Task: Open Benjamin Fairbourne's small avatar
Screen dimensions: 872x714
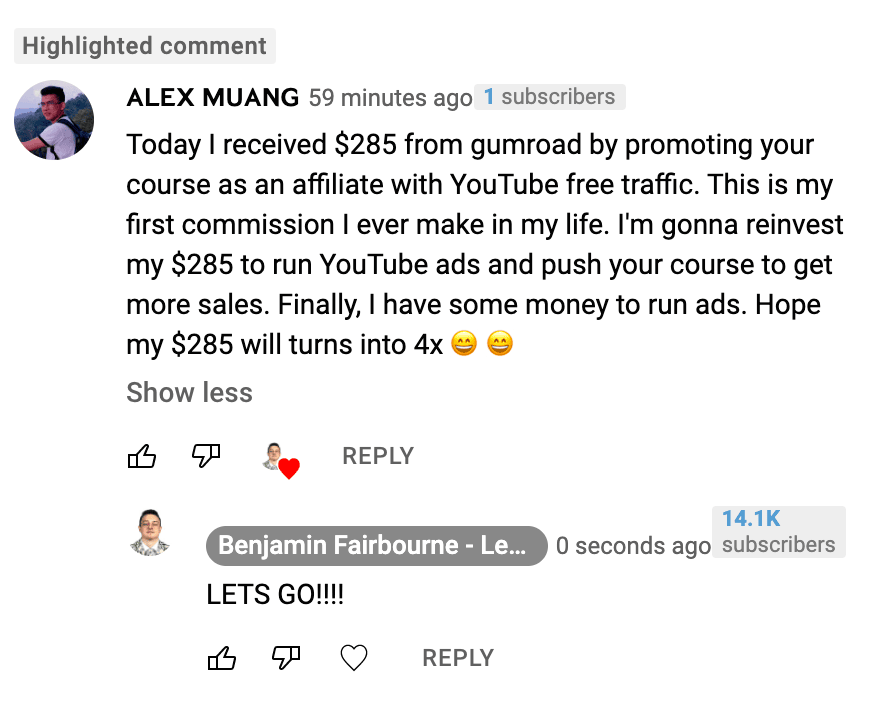Action: point(151,533)
